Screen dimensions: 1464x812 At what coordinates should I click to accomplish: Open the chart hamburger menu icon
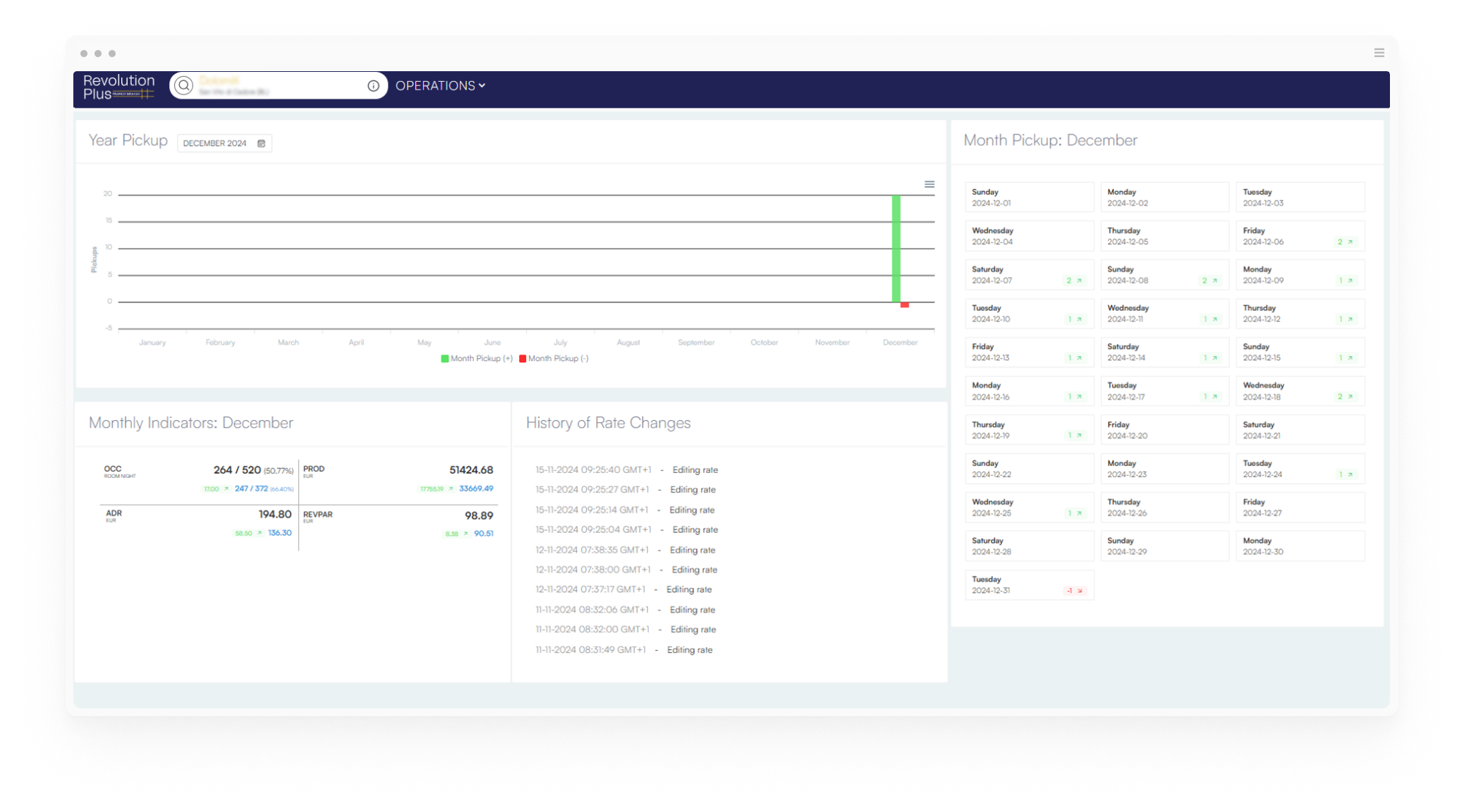[929, 184]
